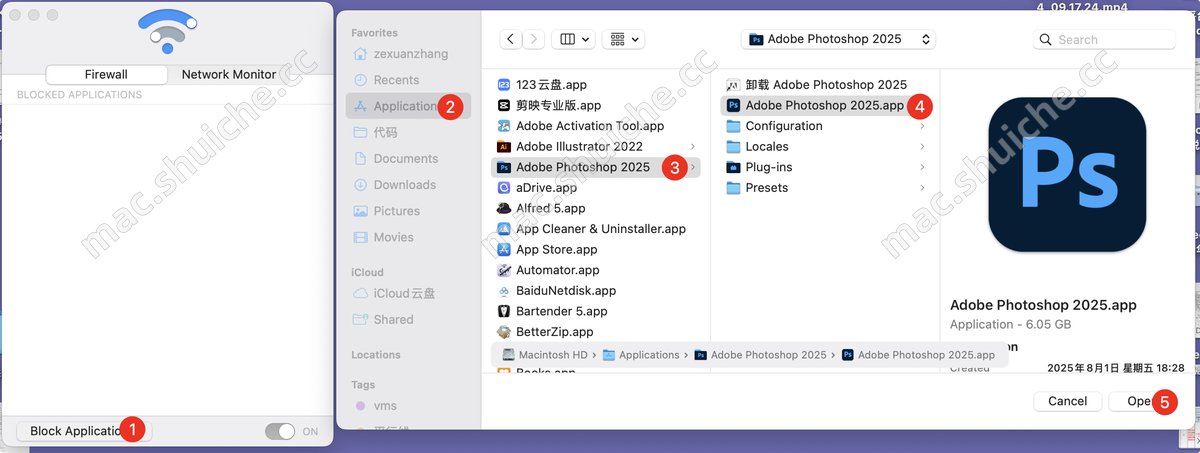Select Adobe Activation Tool.app icon

[x=505, y=126]
